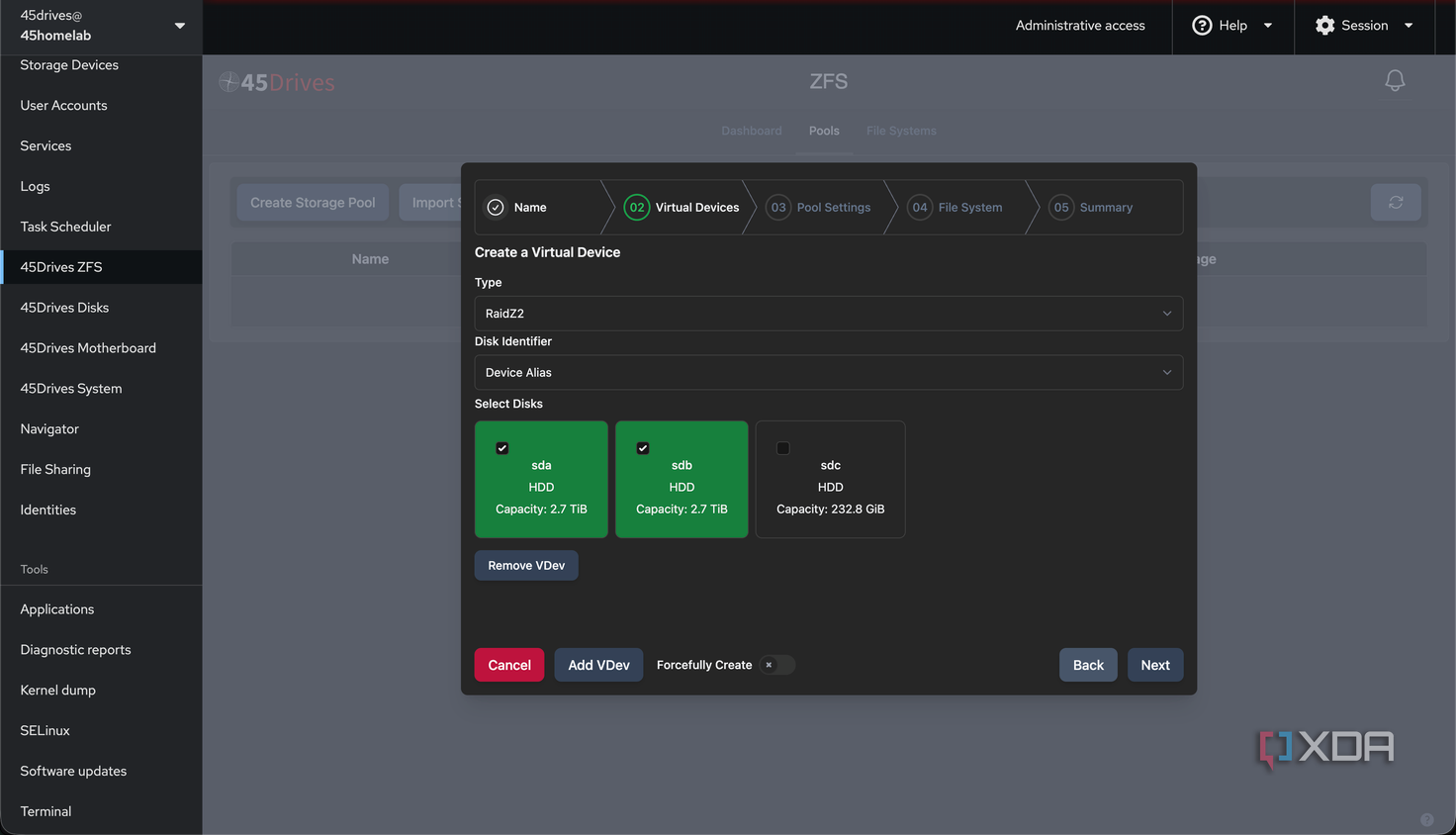
Task: Uncheck the sda disk checkbox
Action: coord(502,448)
